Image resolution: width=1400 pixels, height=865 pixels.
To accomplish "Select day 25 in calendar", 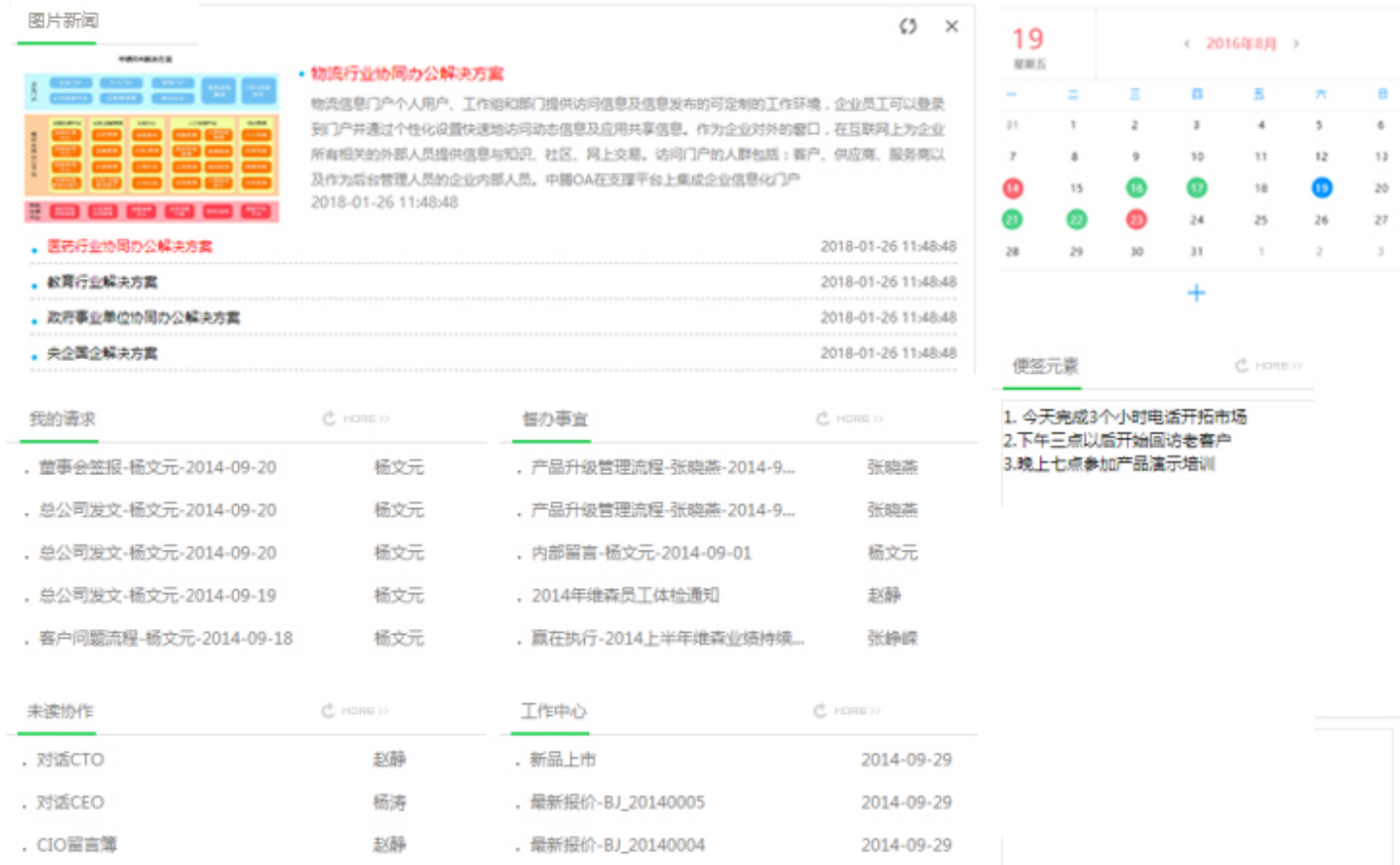I will [1260, 219].
